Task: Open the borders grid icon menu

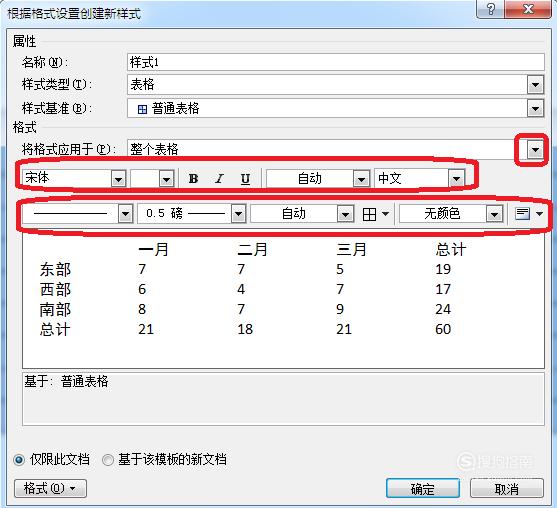Action: pyautogui.click(x=375, y=214)
